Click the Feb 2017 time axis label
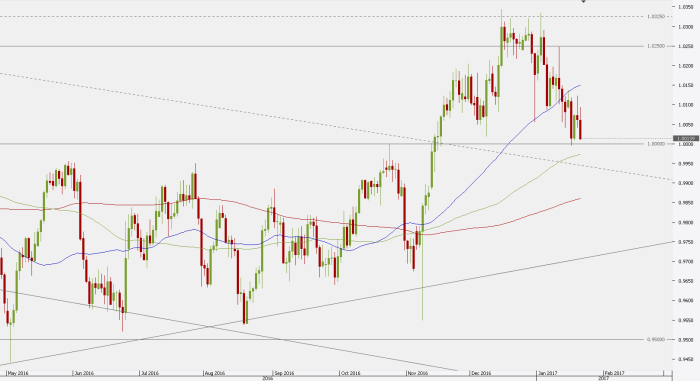 click(x=615, y=373)
